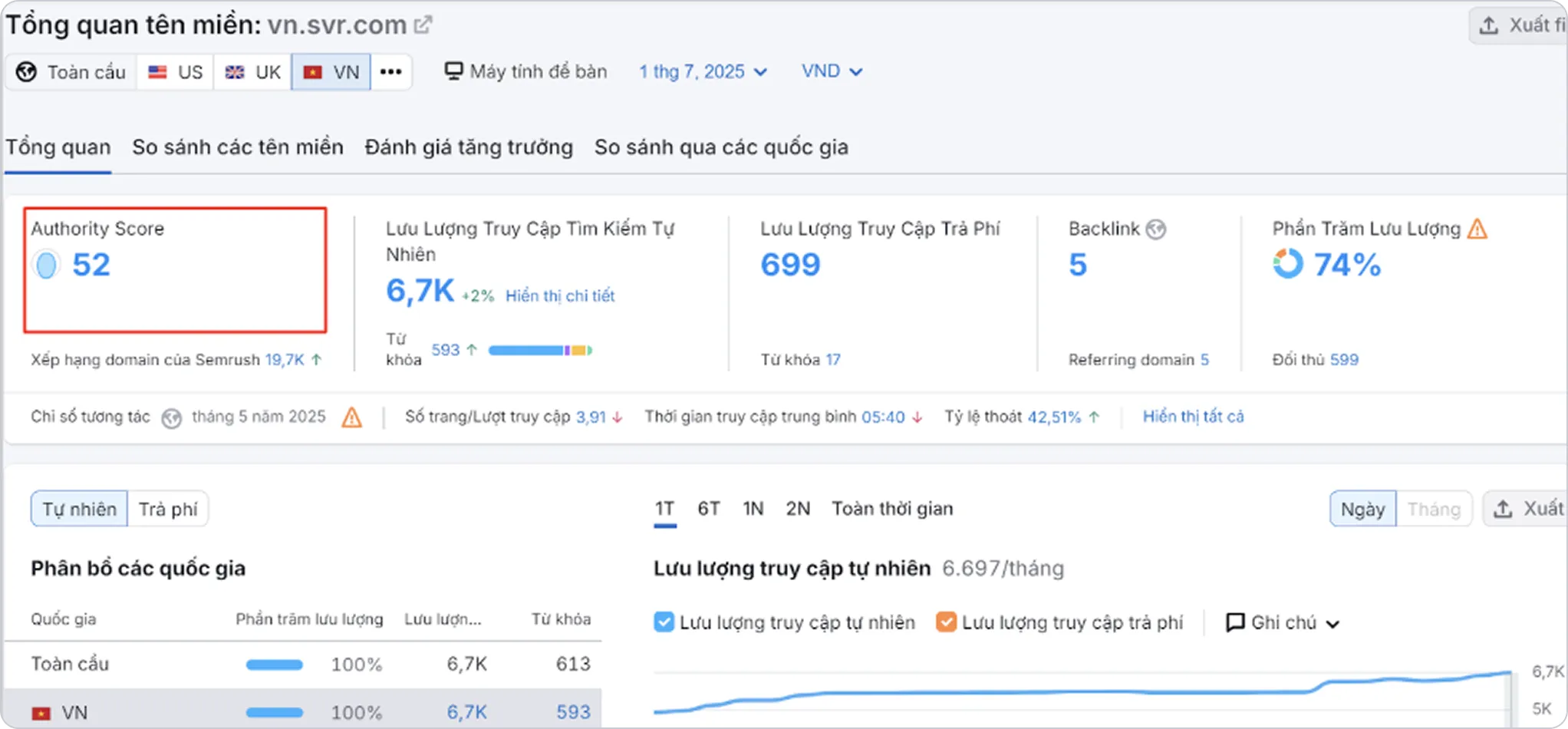Click the Backlink info icon
Viewport: 1568px width, 729px height.
pyautogui.click(x=1155, y=228)
